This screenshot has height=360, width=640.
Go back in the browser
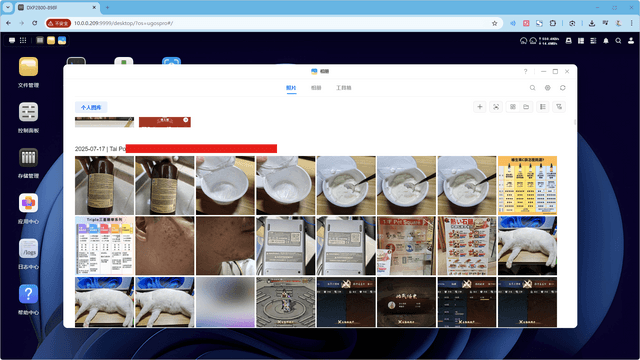tap(9, 23)
